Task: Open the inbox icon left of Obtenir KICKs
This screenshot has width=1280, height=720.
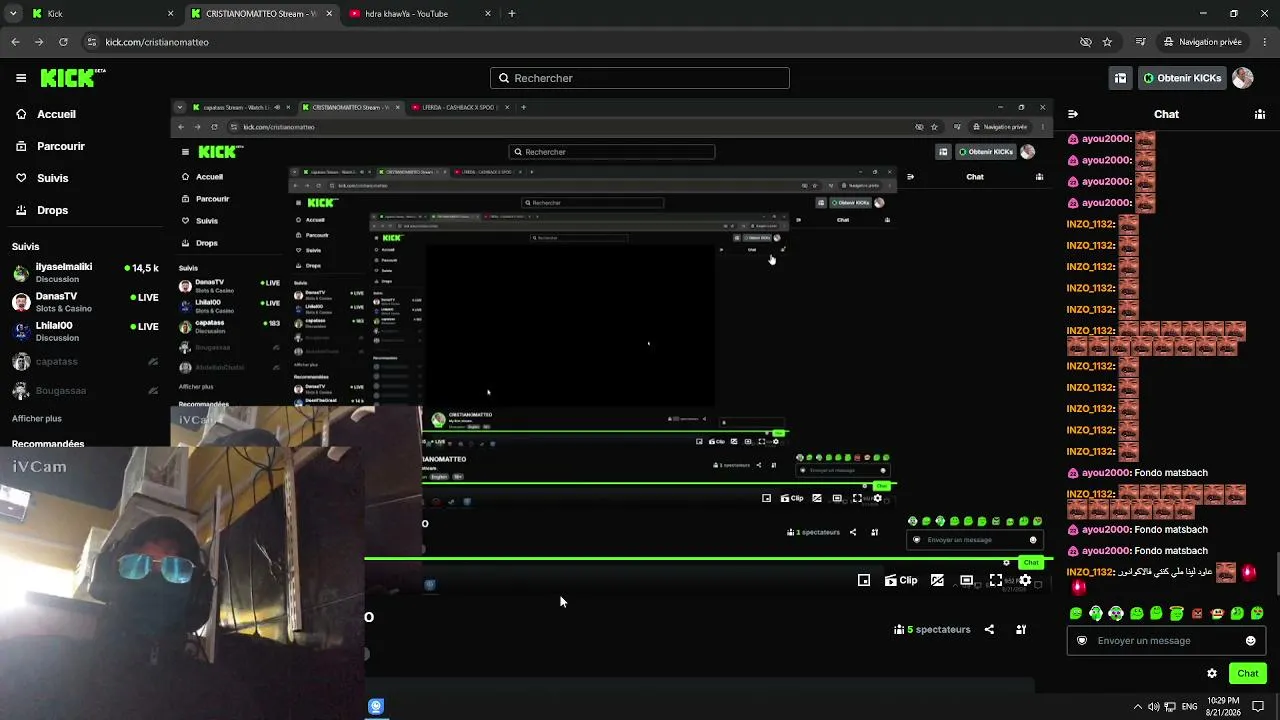Action: point(1120,78)
